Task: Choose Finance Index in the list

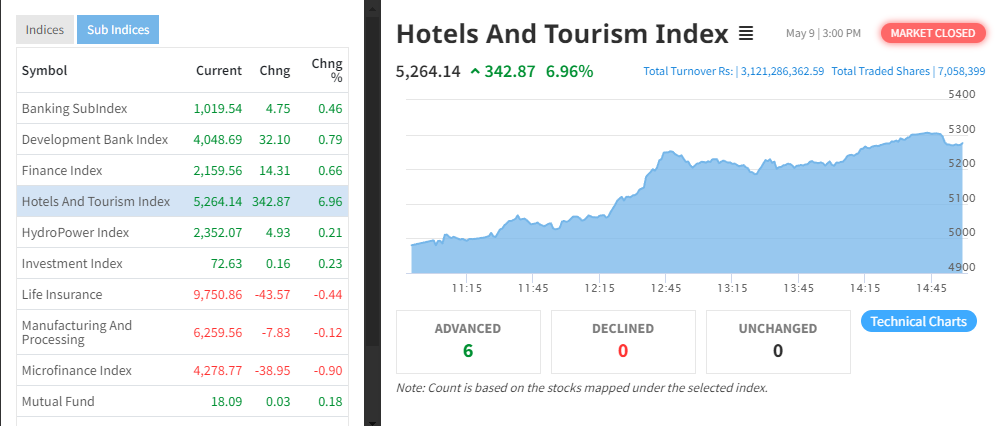Action: [62, 171]
